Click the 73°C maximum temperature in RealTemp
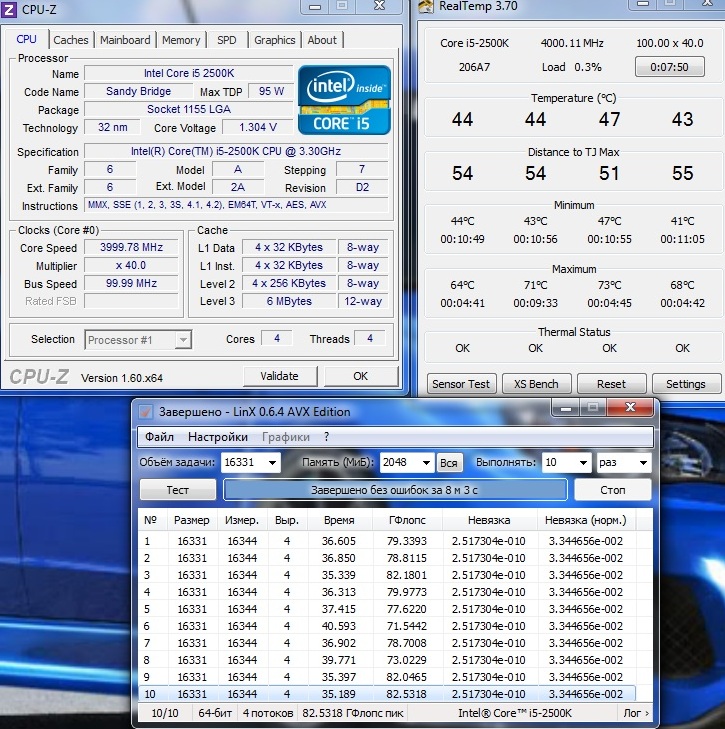Screen dimensions: 725x729 coord(609,285)
